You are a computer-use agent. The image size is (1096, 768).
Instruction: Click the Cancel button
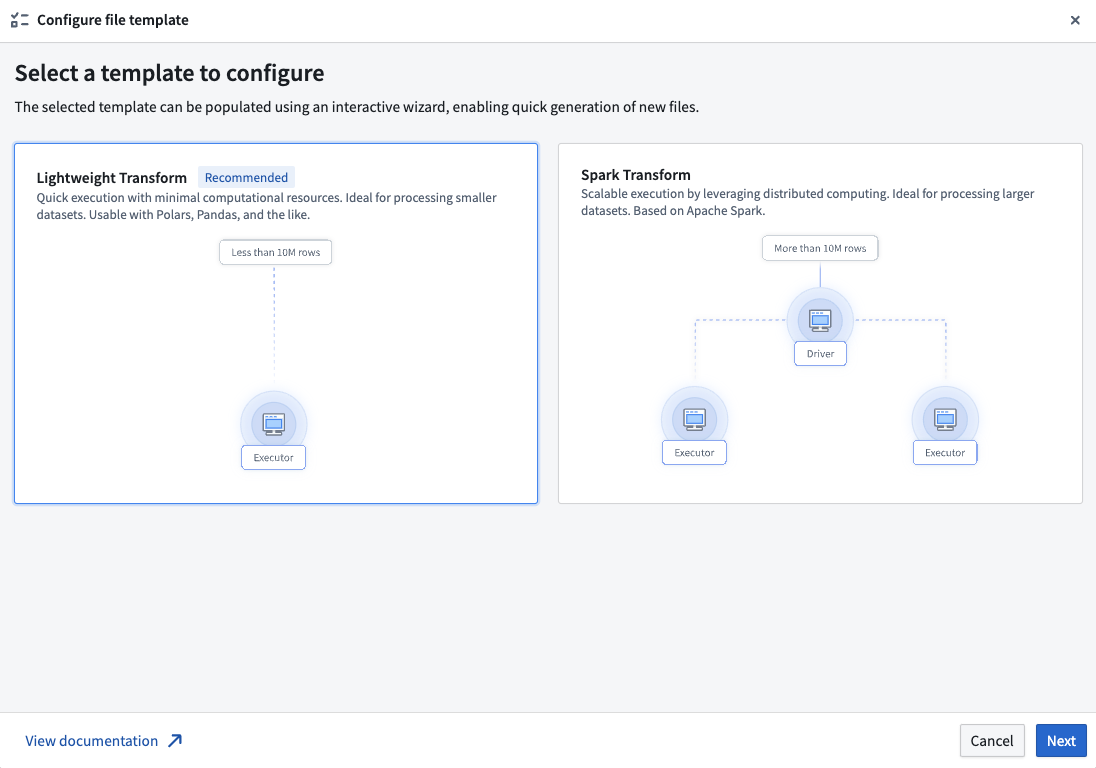click(992, 741)
